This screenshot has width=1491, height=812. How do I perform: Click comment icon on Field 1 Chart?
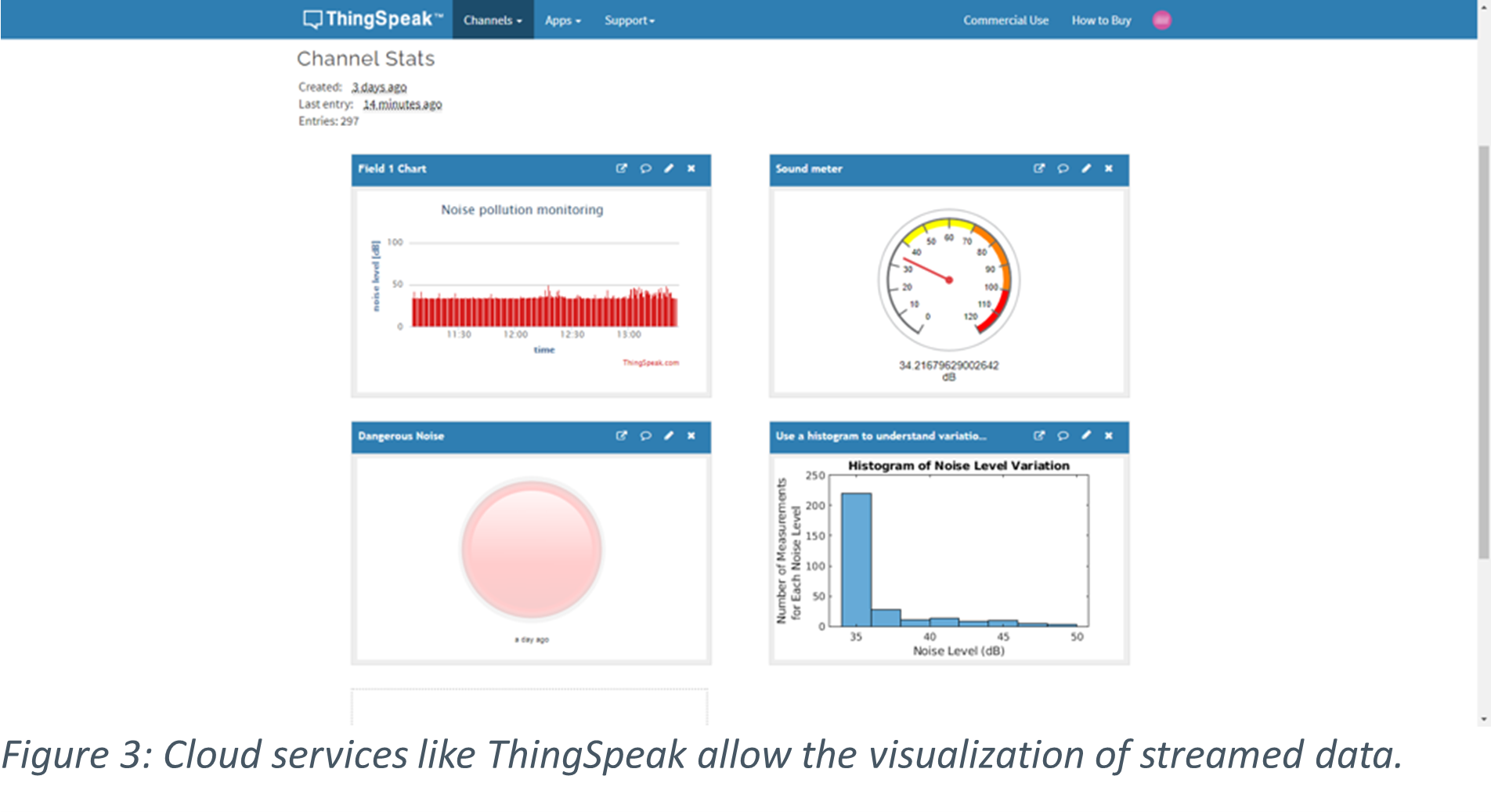click(x=645, y=168)
